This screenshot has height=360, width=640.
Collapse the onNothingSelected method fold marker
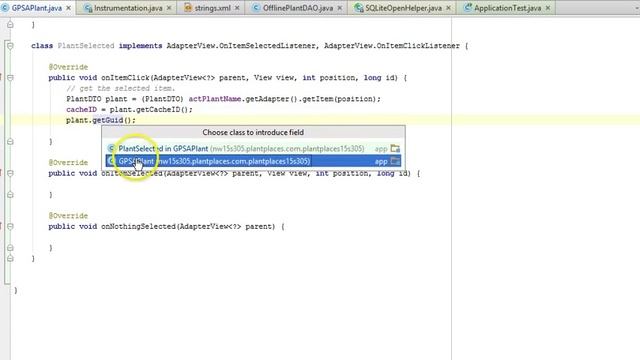coord(10,226)
